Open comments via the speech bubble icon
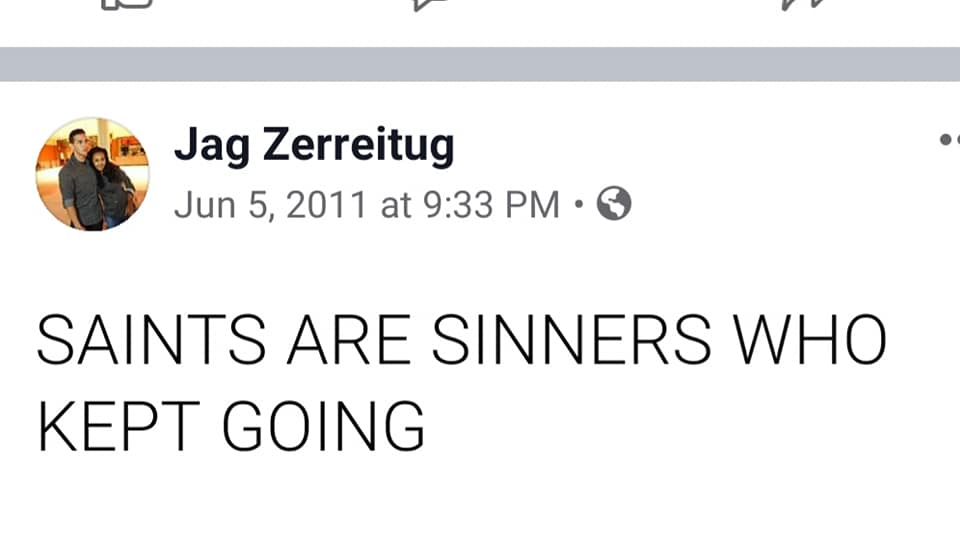Screen dimensions: 960x535 coord(430,4)
